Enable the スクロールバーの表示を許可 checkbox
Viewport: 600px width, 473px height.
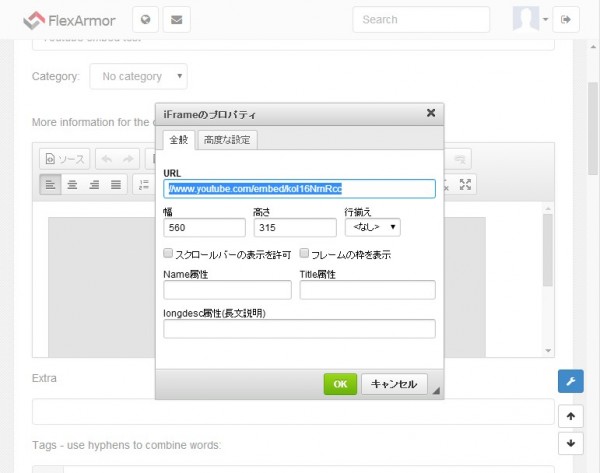click(168, 254)
